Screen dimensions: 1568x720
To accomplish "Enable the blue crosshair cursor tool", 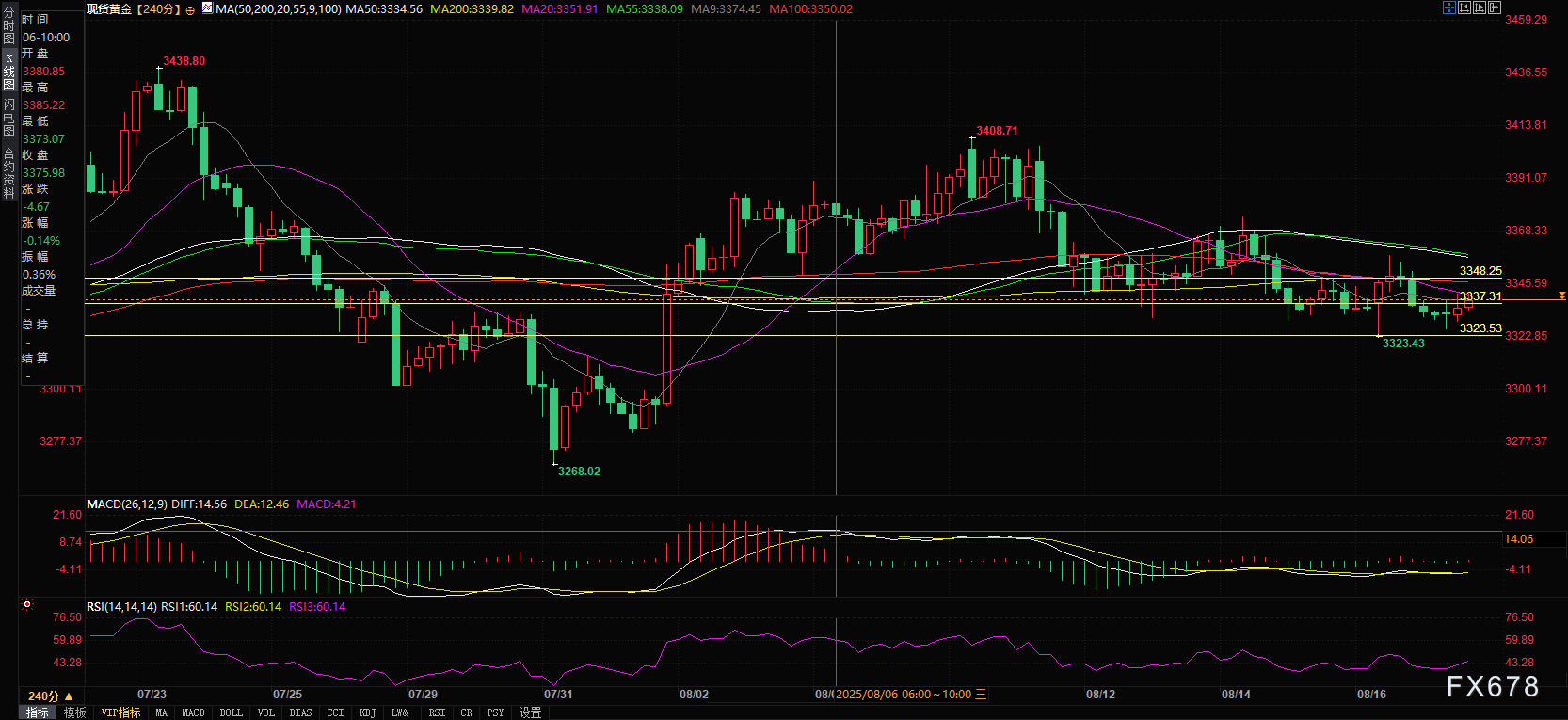I will [1449, 8].
